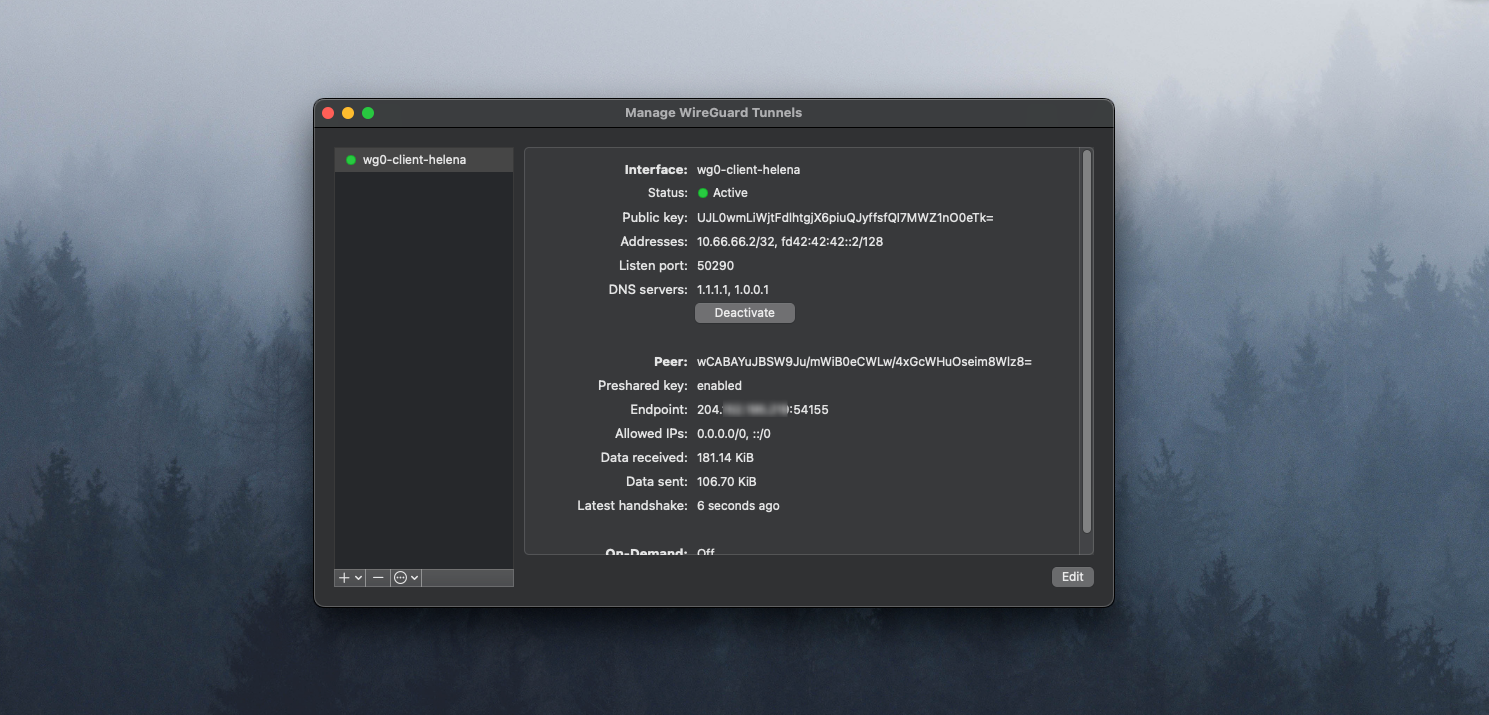The width and height of the screenshot is (1489, 715).
Task: Click the green Active status indicator
Action: click(703, 193)
